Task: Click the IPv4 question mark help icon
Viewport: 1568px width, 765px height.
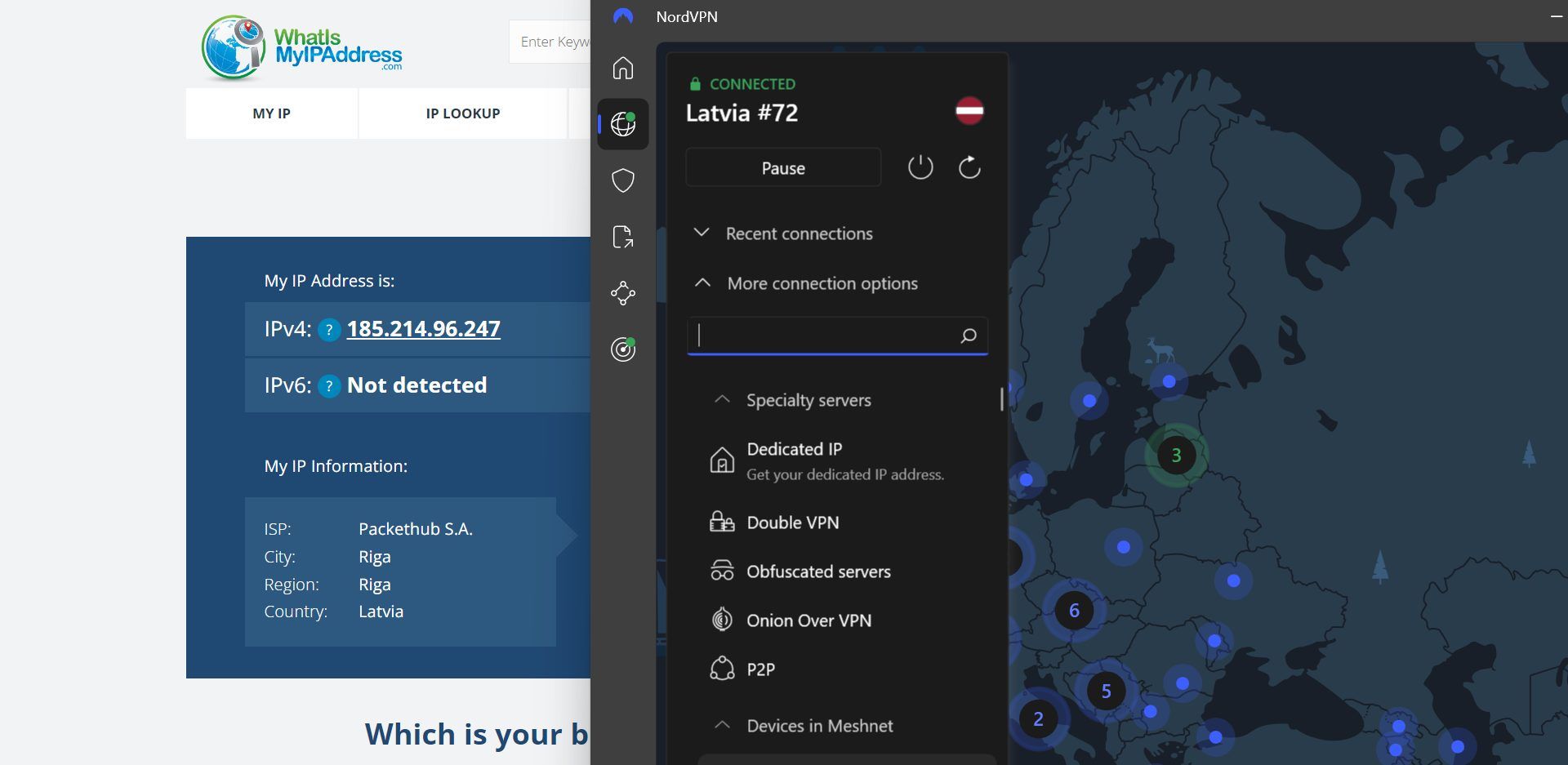Action: [x=329, y=330]
